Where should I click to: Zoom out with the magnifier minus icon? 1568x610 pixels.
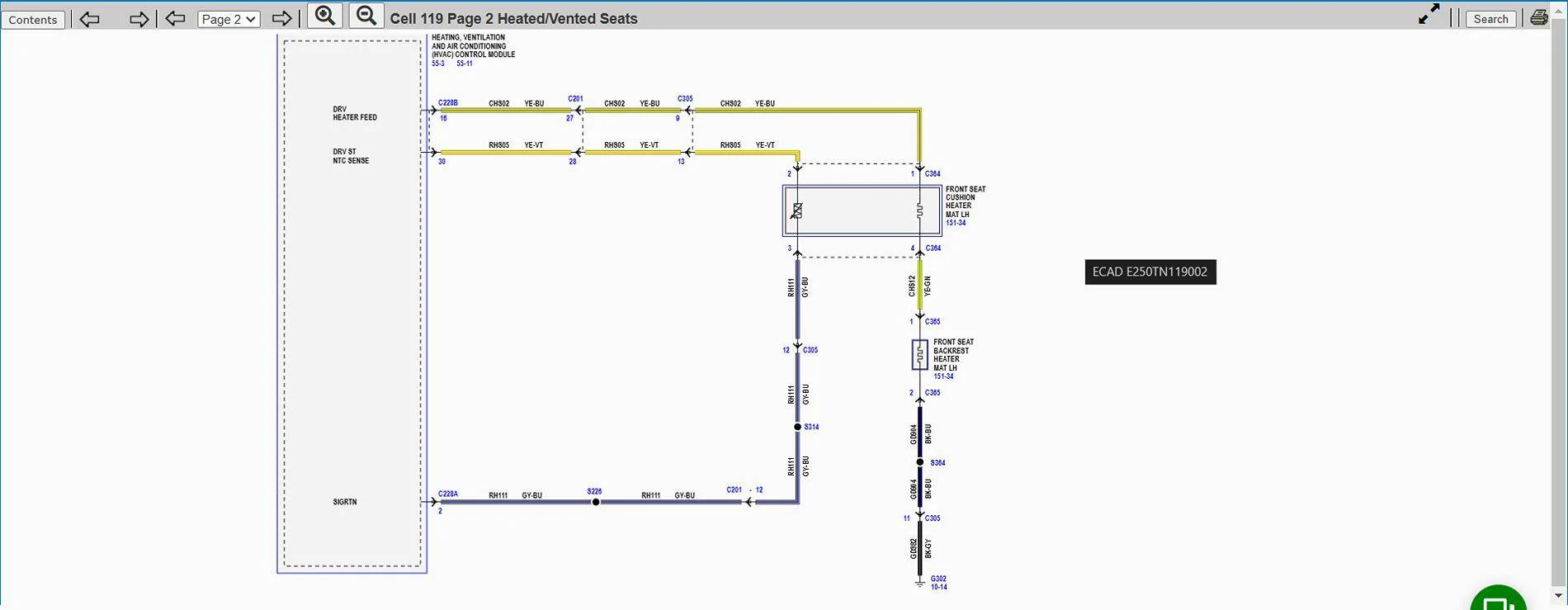(x=366, y=16)
